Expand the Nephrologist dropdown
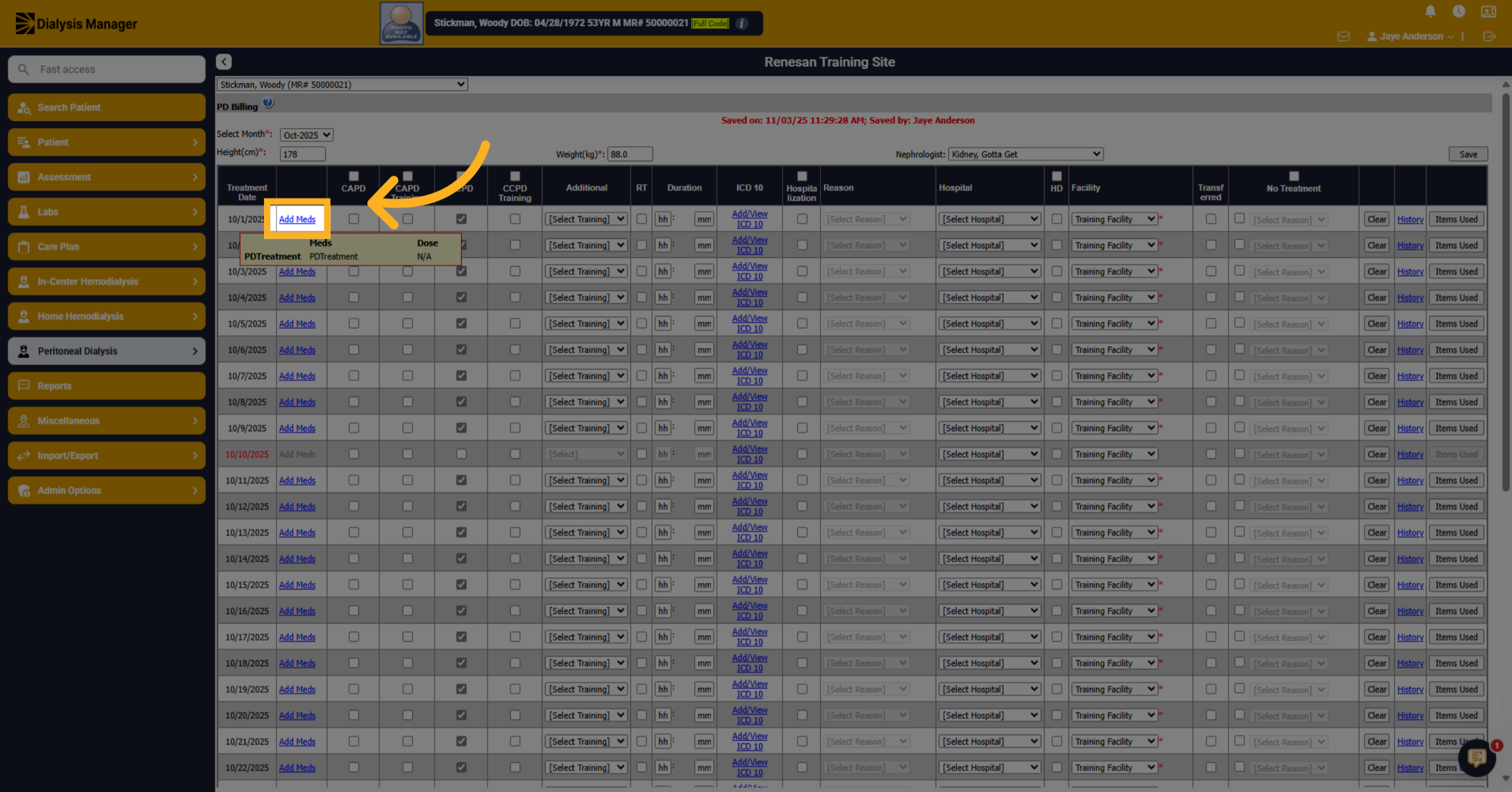 pyautogui.click(x=1026, y=154)
